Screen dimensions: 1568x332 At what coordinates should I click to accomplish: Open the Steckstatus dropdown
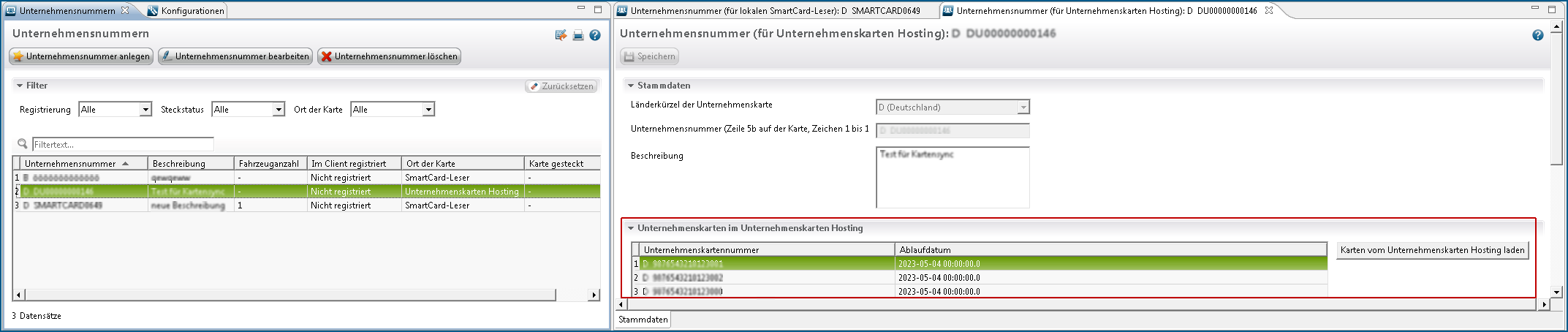[x=279, y=110]
